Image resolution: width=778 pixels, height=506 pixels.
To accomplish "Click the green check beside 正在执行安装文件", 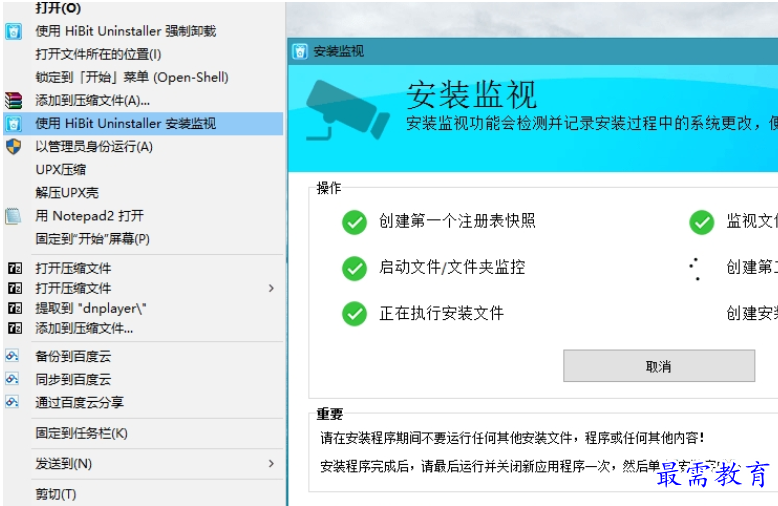I will pyautogui.click(x=354, y=314).
